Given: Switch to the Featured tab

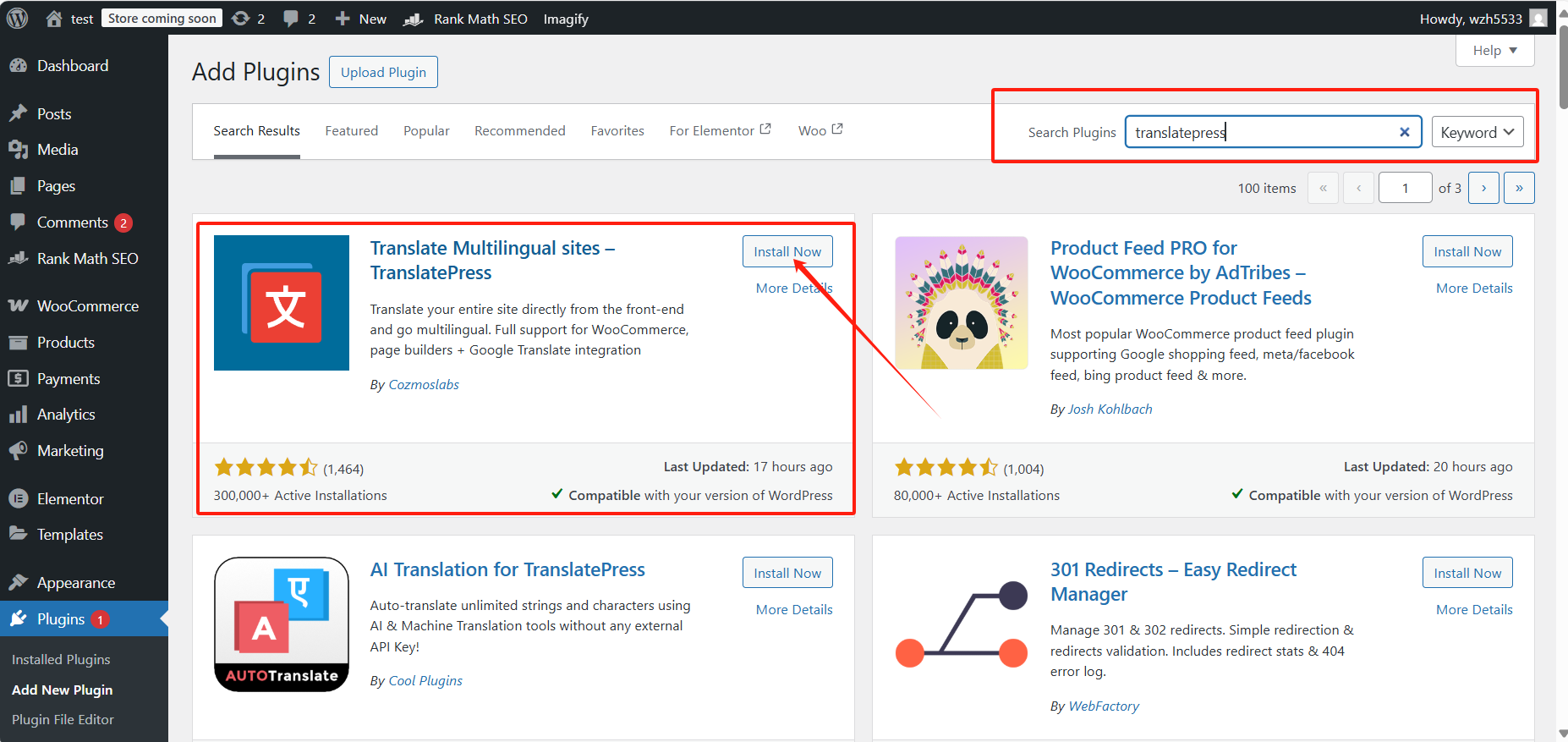Looking at the screenshot, I should pos(351,130).
